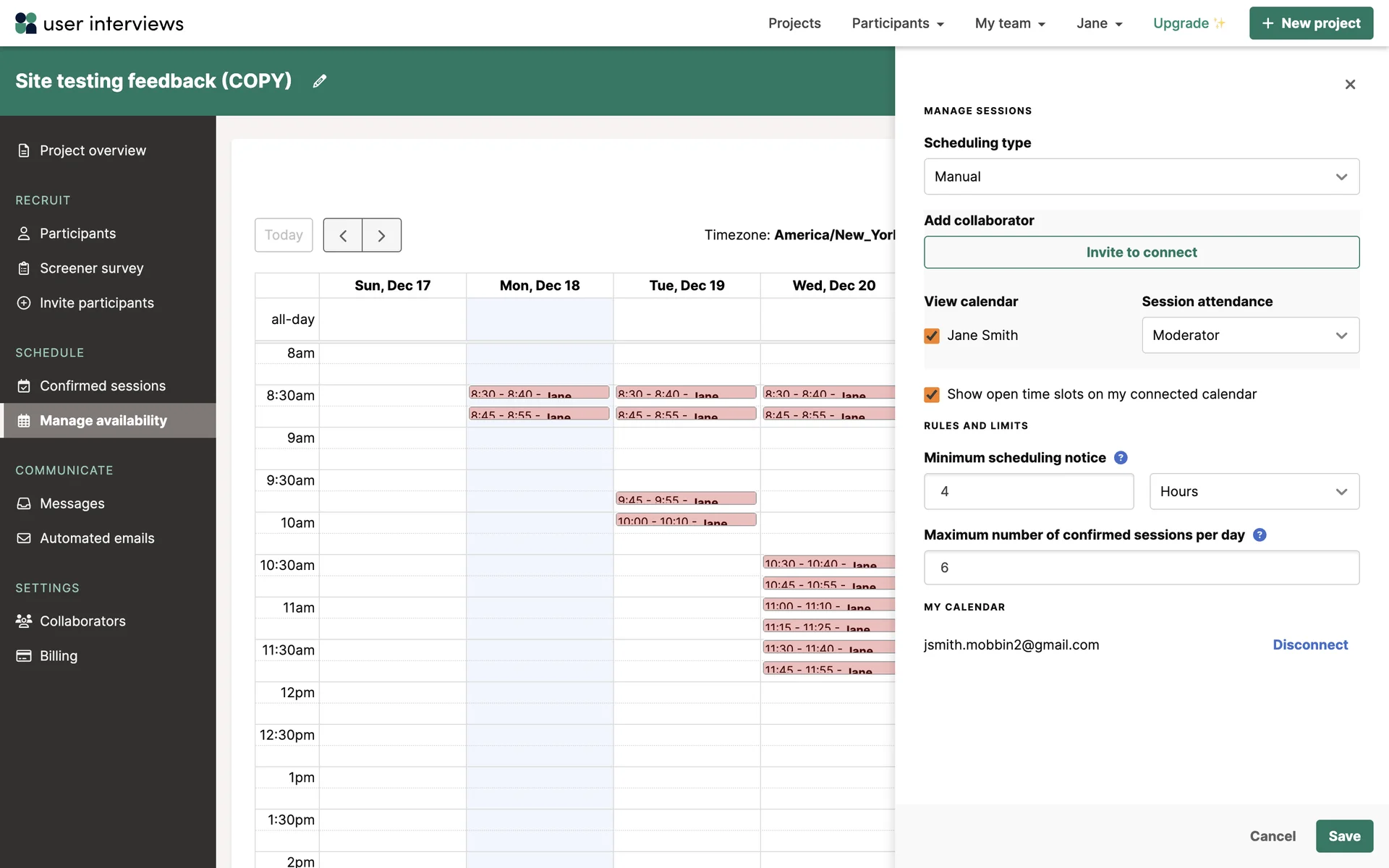The width and height of the screenshot is (1389, 868).
Task: Uncheck Jane Smith calendar view
Action: click(x=932, y=336)
